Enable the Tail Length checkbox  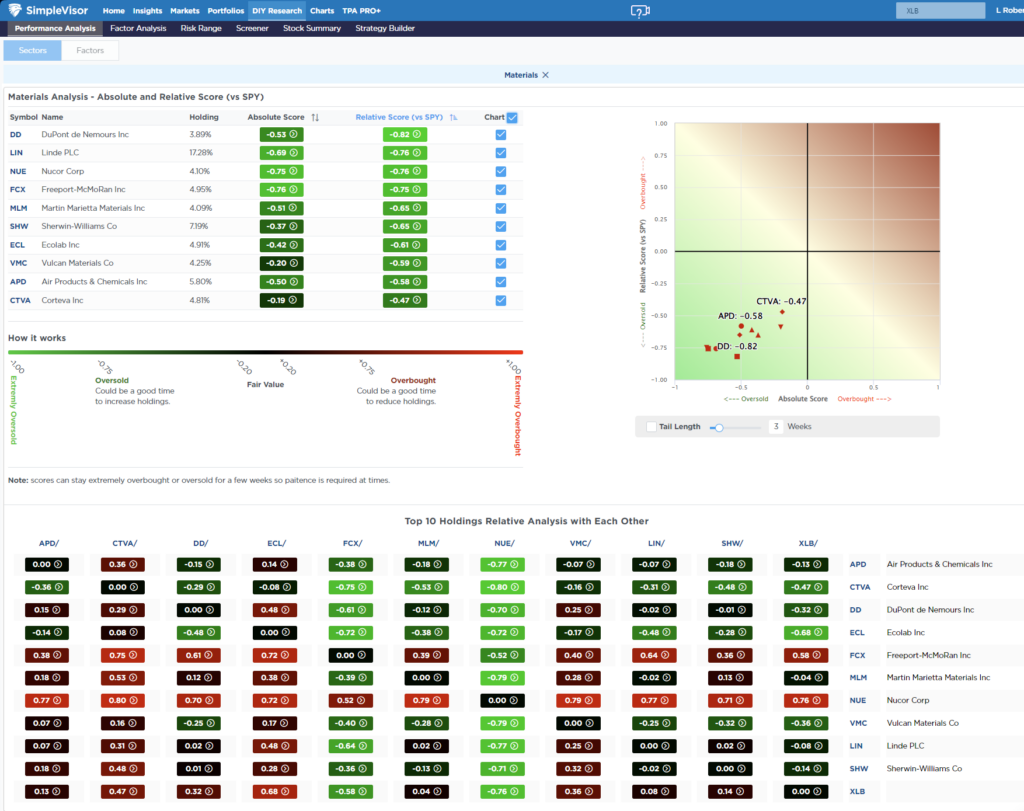tap(651, 427)
